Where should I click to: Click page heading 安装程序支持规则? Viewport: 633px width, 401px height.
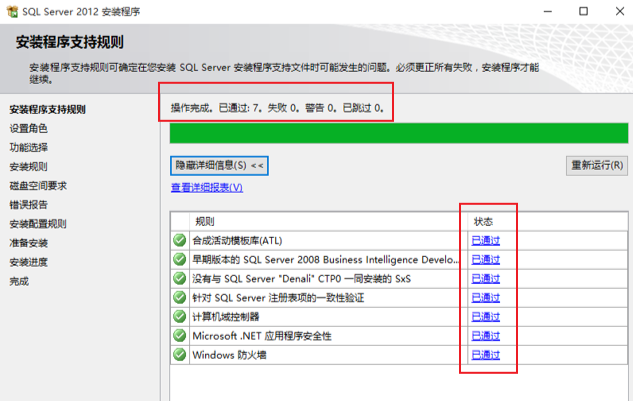[70, 42]
